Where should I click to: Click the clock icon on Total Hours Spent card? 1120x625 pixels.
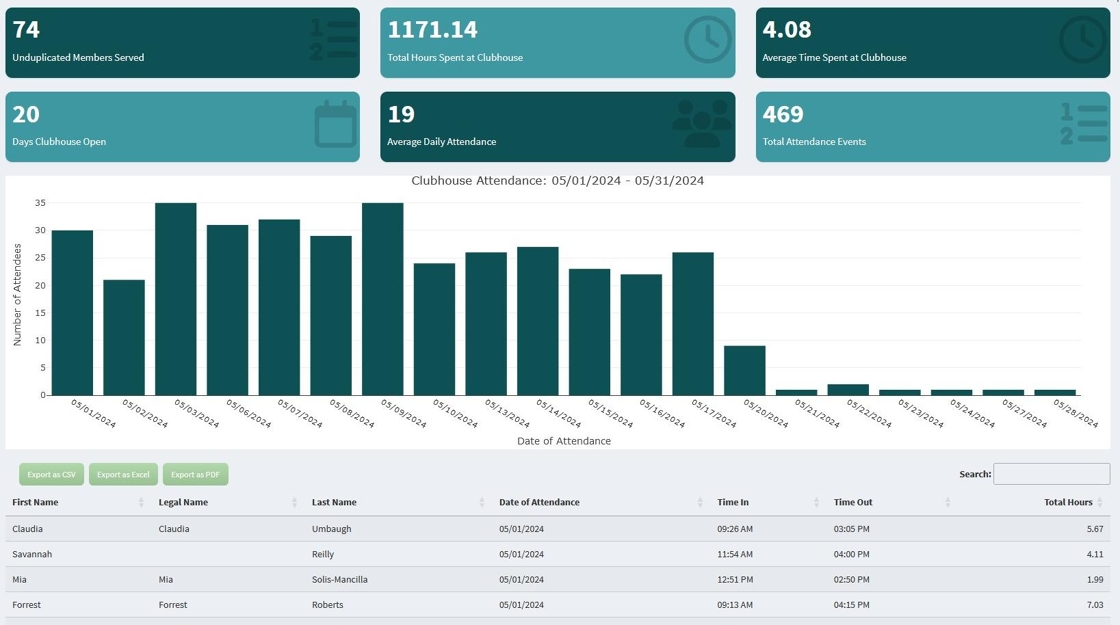pos(708,39)
